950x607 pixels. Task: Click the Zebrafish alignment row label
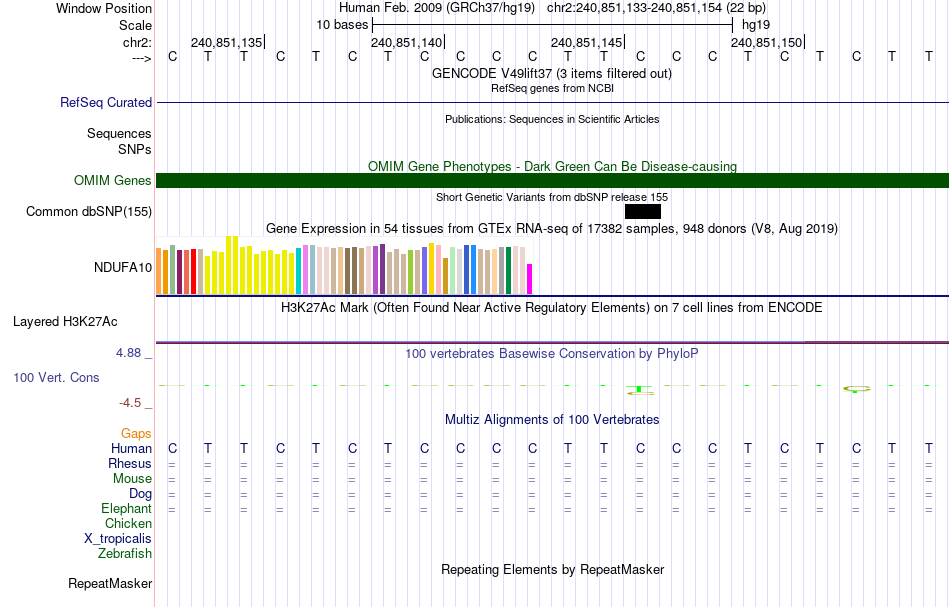125,553
